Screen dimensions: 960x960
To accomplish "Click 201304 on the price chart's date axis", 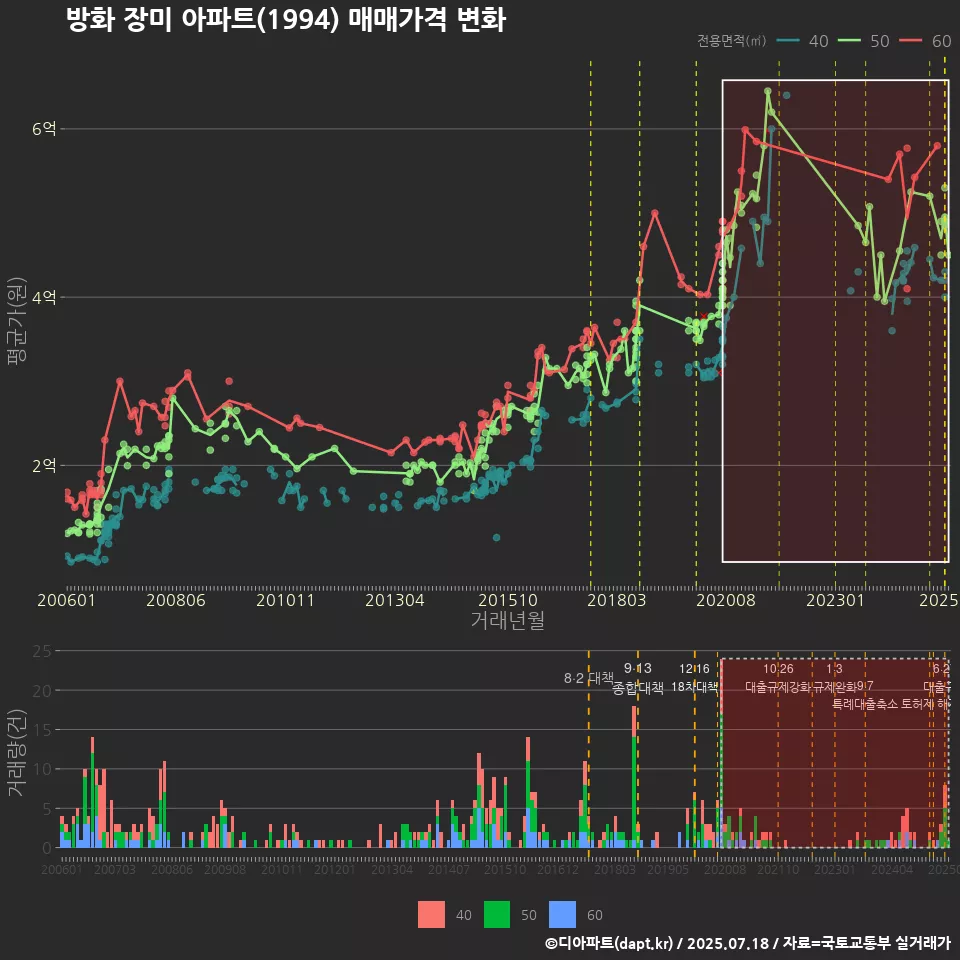I will 395,600.
